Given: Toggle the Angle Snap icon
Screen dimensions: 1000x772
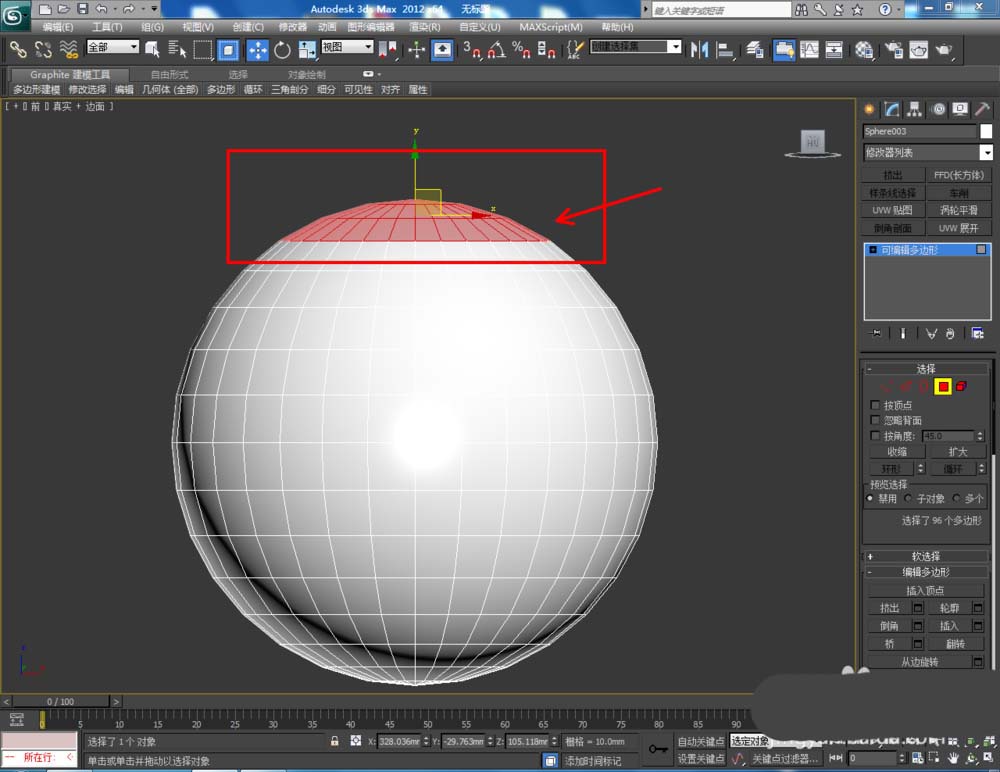Looking at the screenshot, I should tap(496, 49).
